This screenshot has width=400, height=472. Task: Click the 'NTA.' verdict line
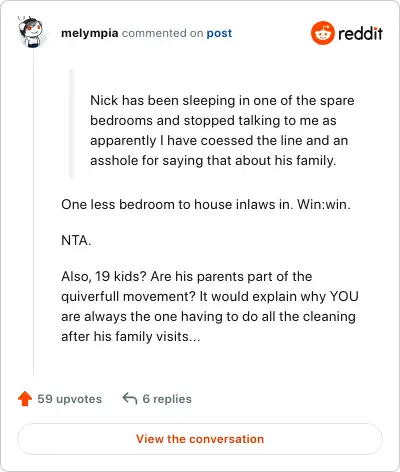[76, 240]
